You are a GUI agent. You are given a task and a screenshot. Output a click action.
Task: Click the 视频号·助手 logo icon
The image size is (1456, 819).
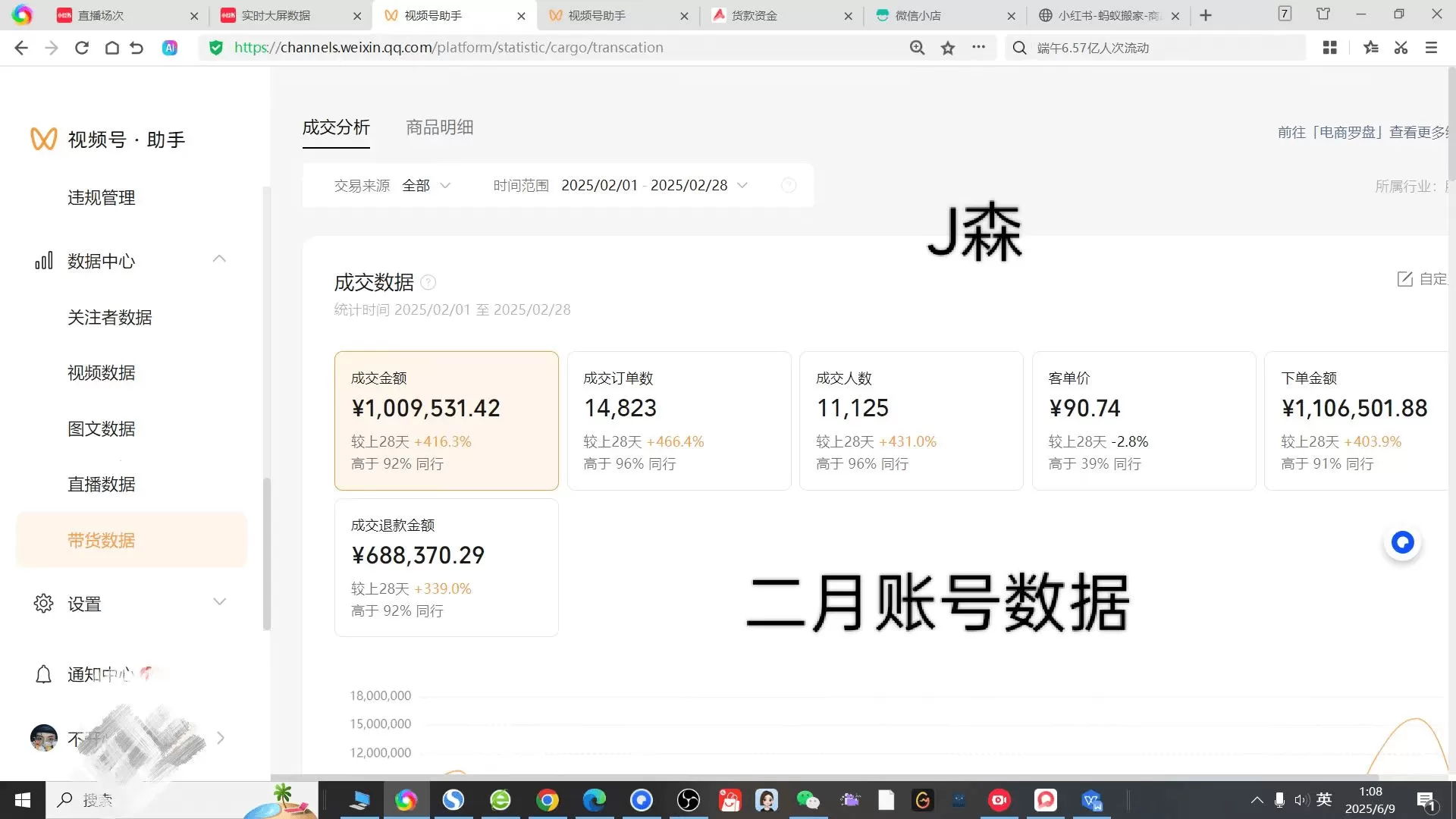43,139
